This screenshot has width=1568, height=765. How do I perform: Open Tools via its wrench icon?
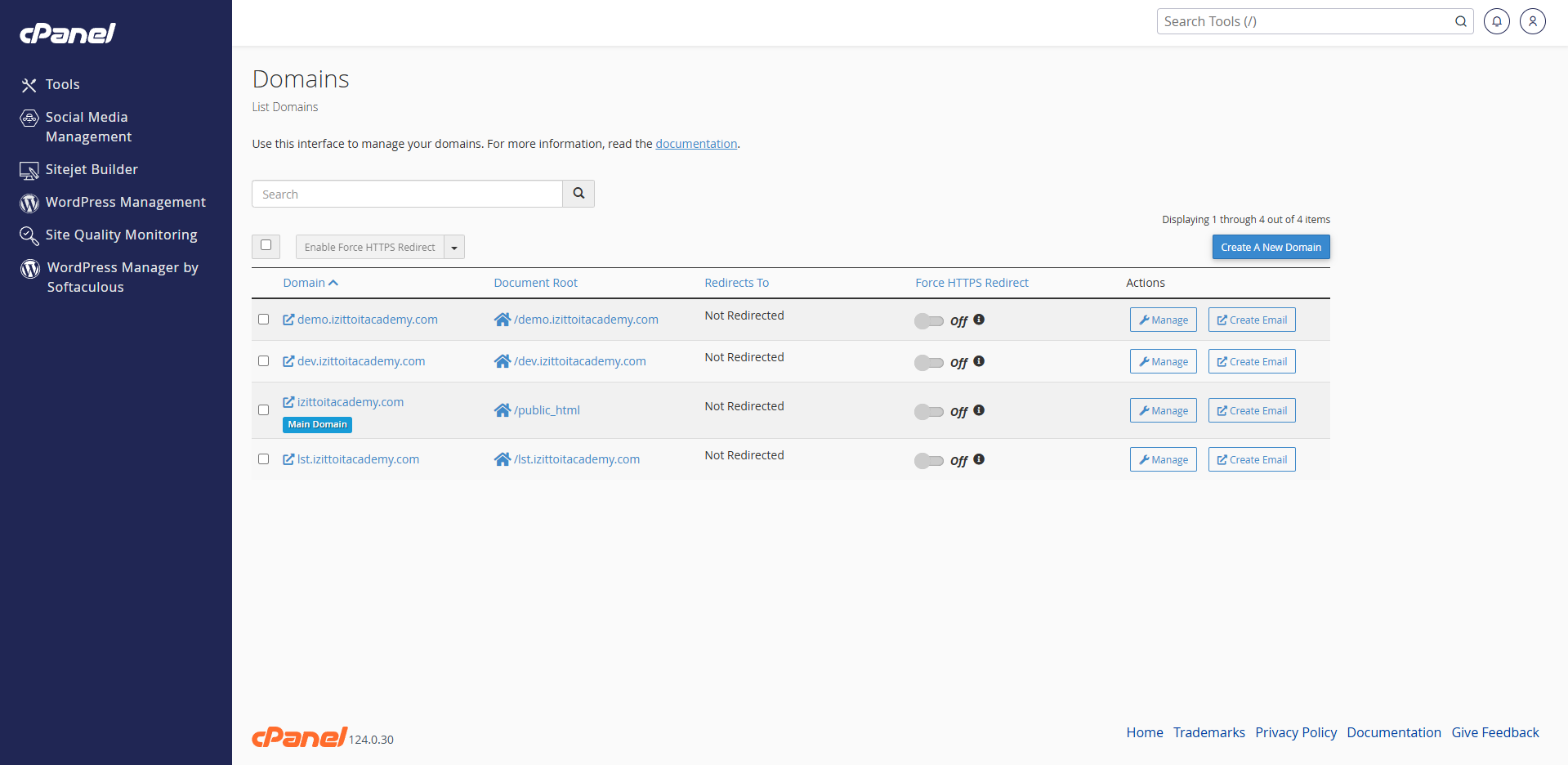pos(29,85)
